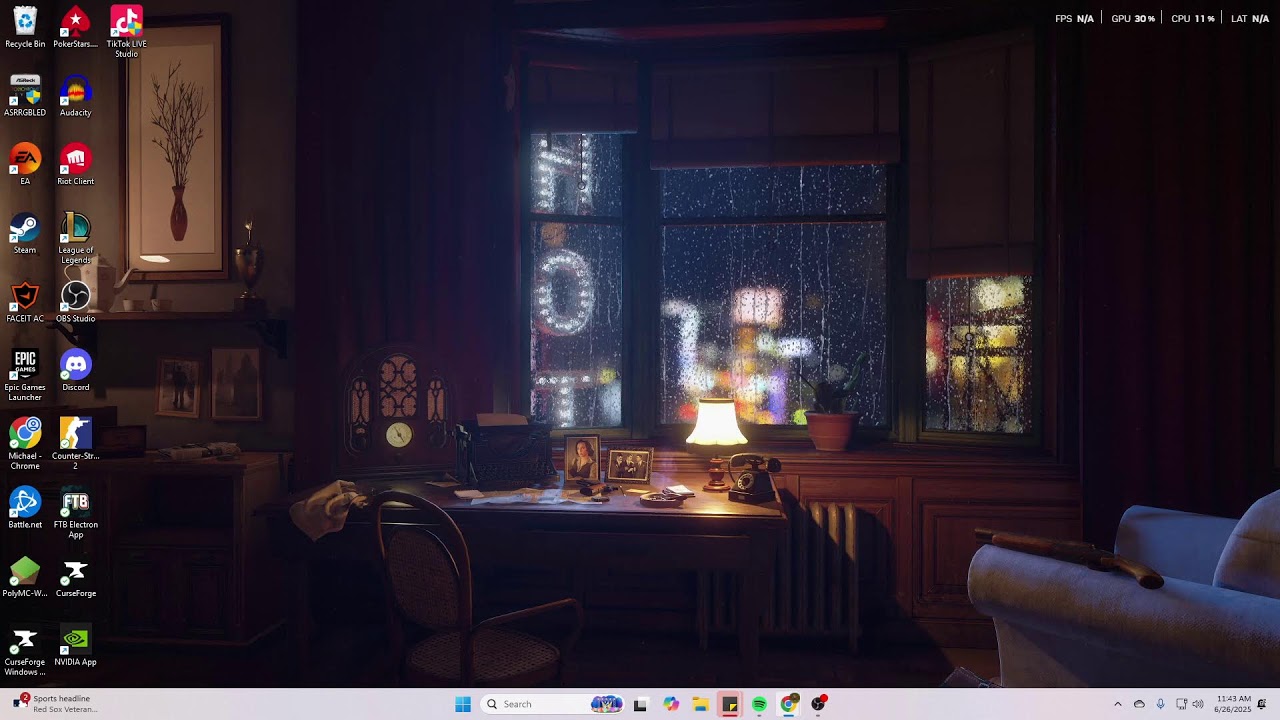Click the OneDrive cloud tray icon

1139,704
